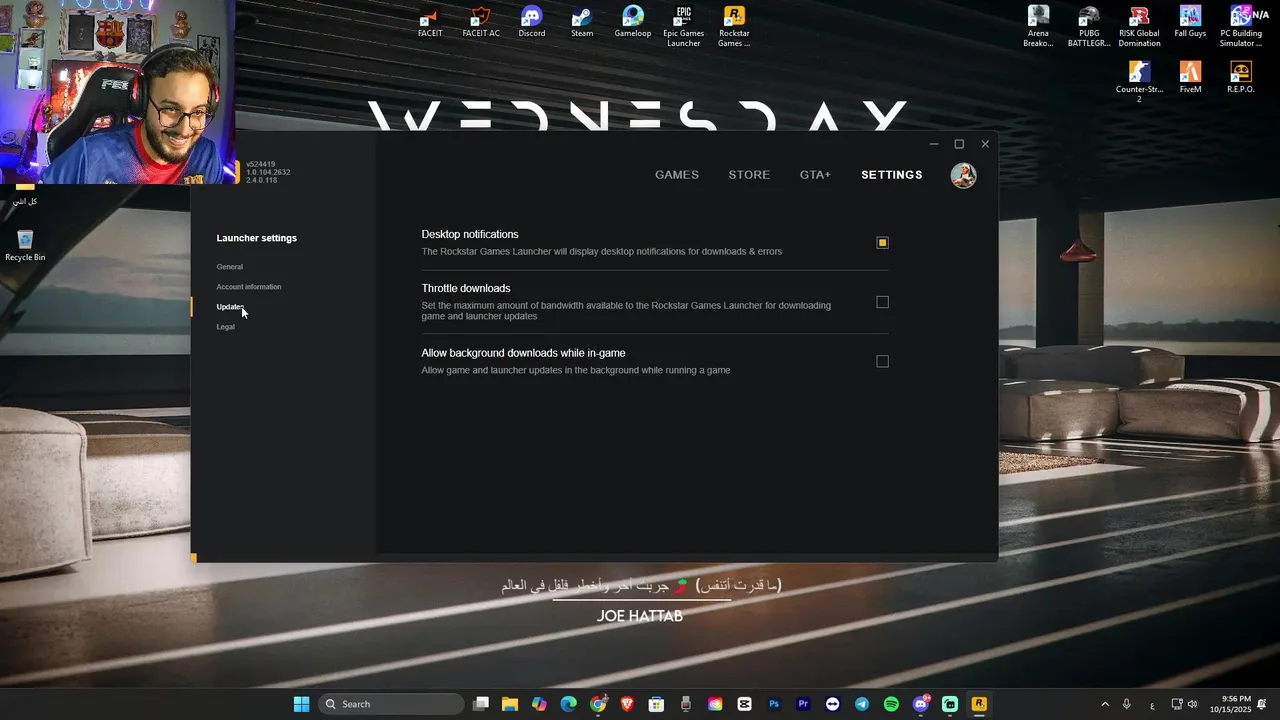Screen dimensions: 1280x720
Task: Open the volume control in system tray
Action: tap(1192, 704)
